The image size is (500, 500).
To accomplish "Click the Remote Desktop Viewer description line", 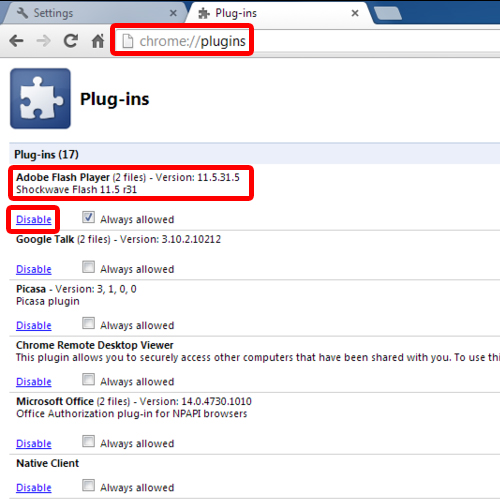I will [258, 357].
